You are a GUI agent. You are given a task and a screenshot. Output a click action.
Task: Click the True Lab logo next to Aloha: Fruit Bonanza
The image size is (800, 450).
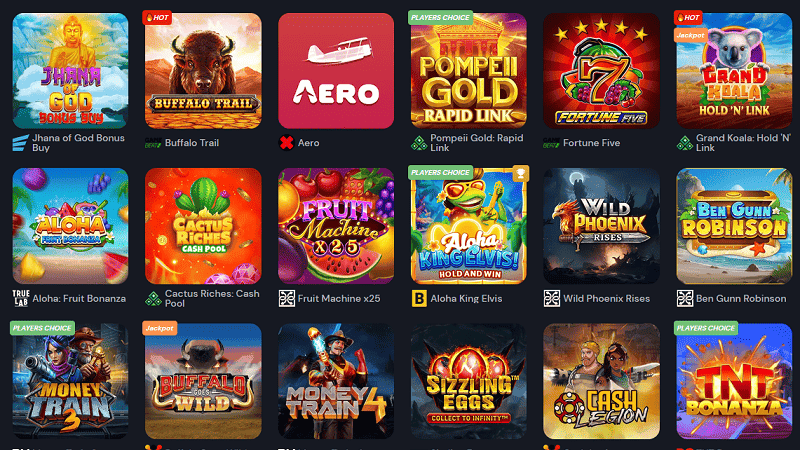[x=21, y=298]
